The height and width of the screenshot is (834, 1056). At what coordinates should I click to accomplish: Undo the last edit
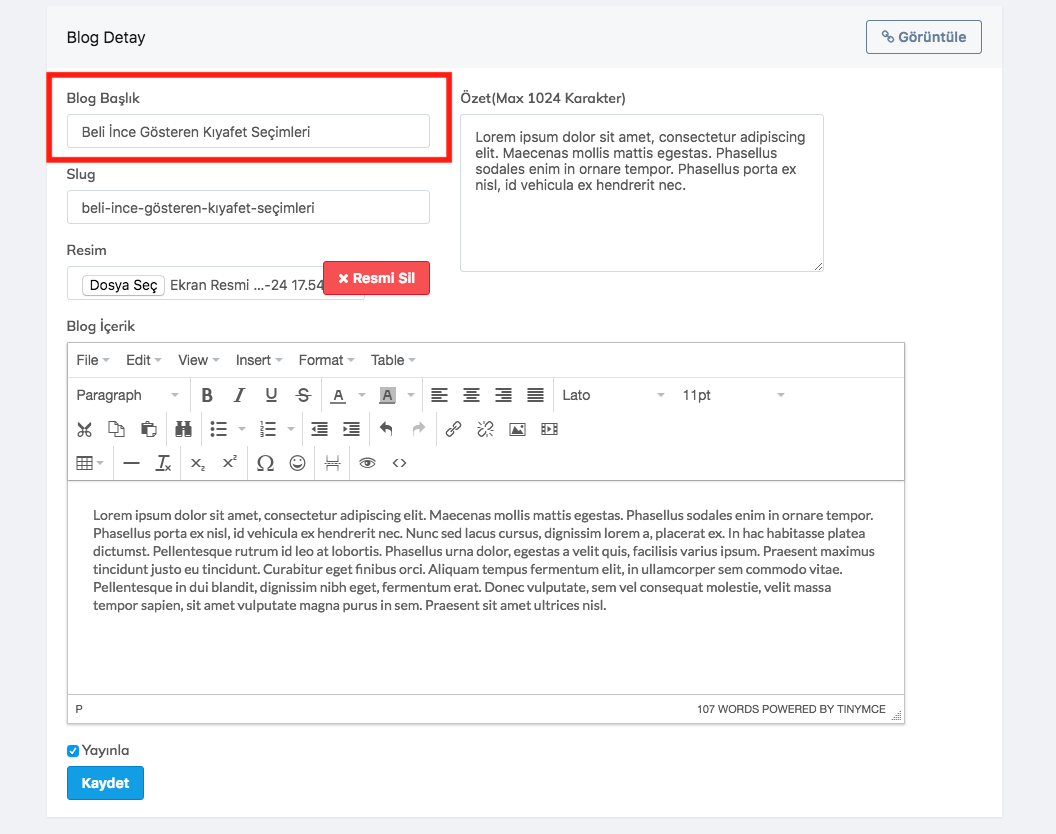(x=386, y=429)
